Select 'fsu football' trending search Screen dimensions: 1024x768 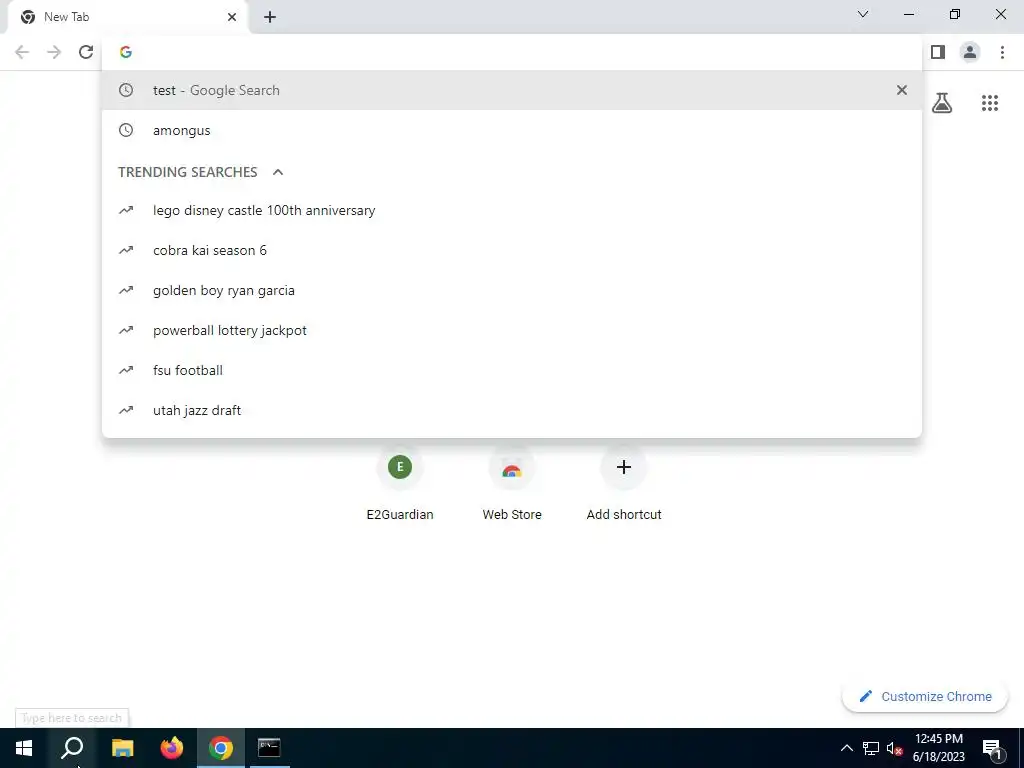point(512,370)
